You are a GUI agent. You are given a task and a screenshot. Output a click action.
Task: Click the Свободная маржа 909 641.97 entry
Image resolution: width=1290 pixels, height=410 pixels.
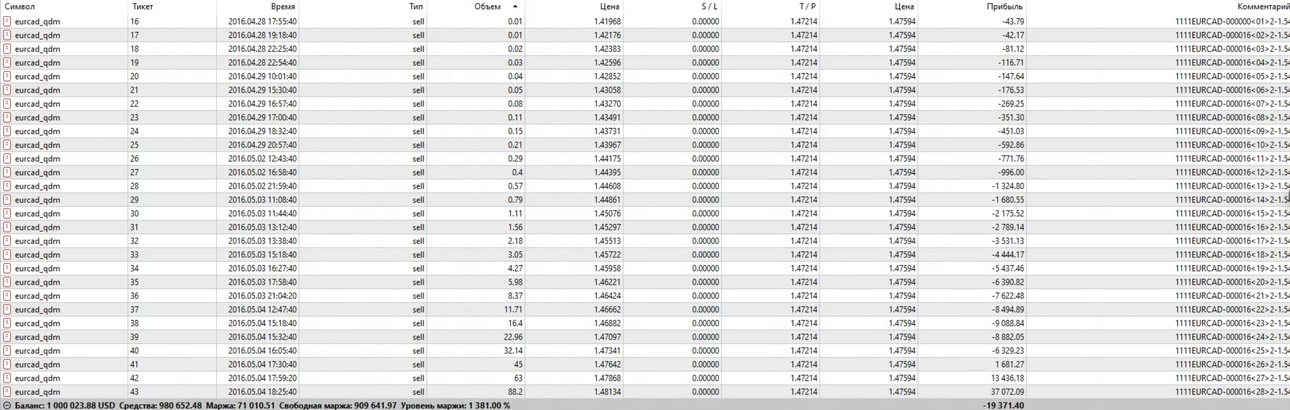339,405
